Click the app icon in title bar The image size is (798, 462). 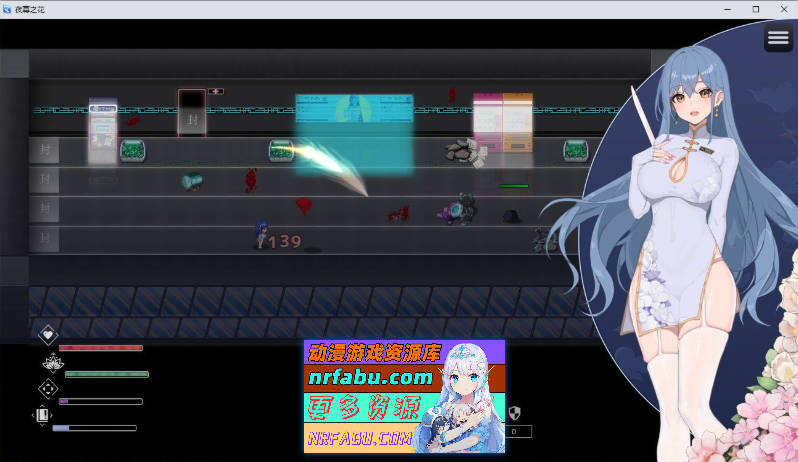pyautogui.click(x=8, y=9)
